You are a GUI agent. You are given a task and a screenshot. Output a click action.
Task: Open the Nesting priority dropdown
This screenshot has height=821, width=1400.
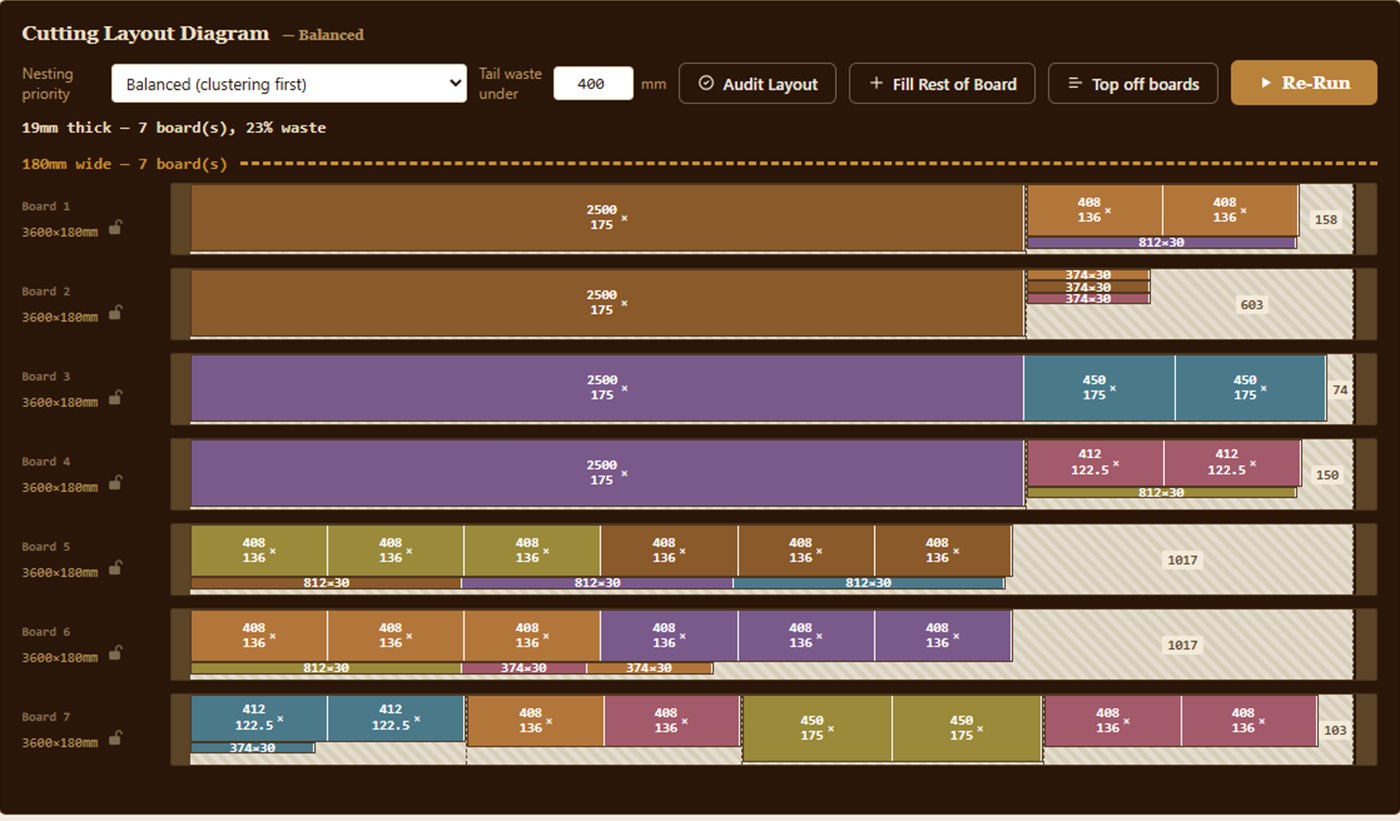tap(289, 84)
